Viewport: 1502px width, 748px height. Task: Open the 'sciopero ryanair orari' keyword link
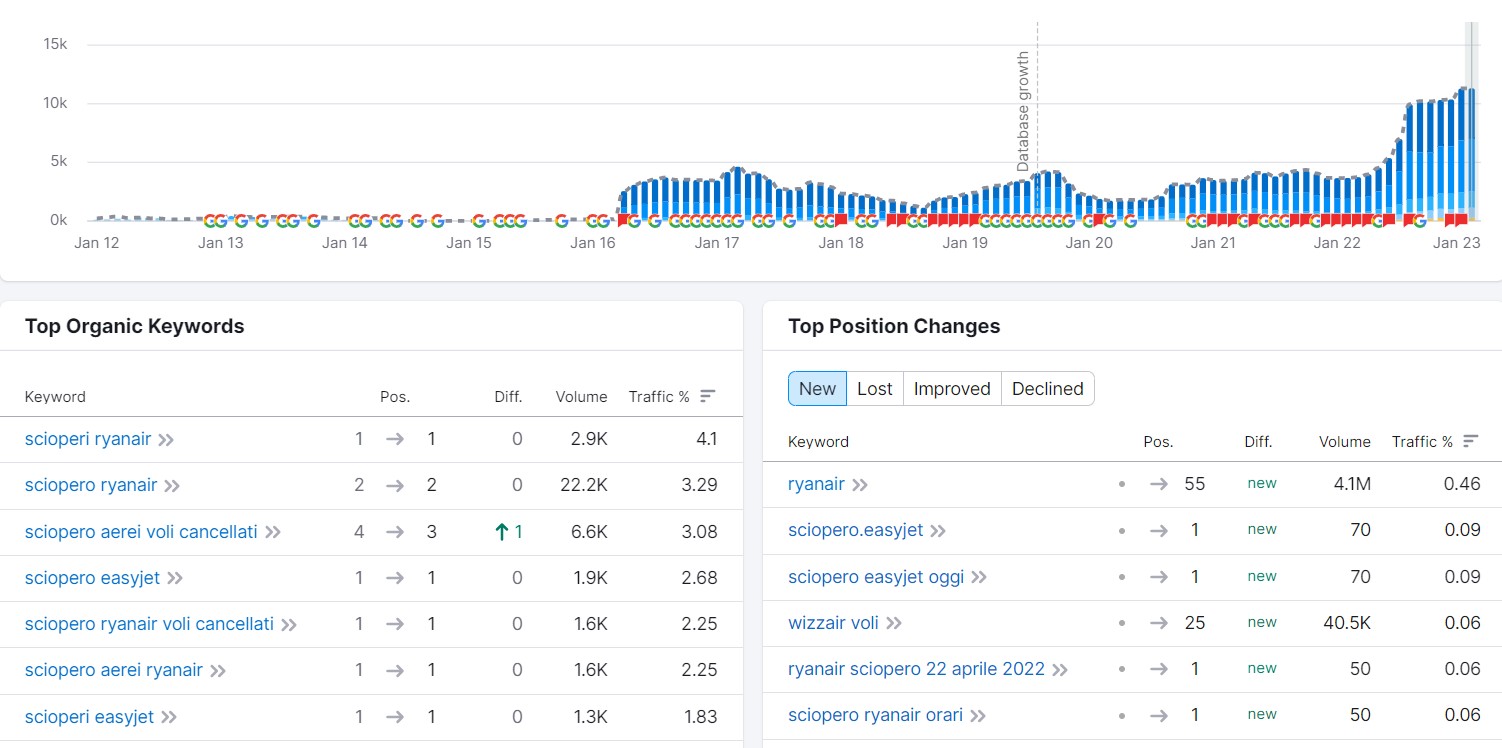coord(876,716)
